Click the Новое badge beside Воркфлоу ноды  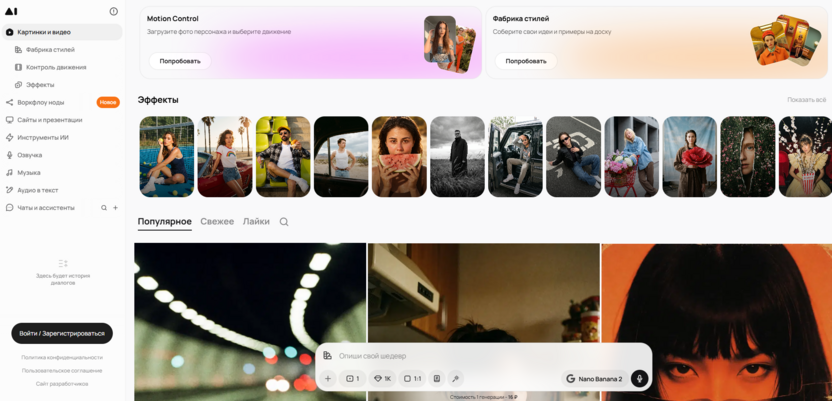coord(108,102)
